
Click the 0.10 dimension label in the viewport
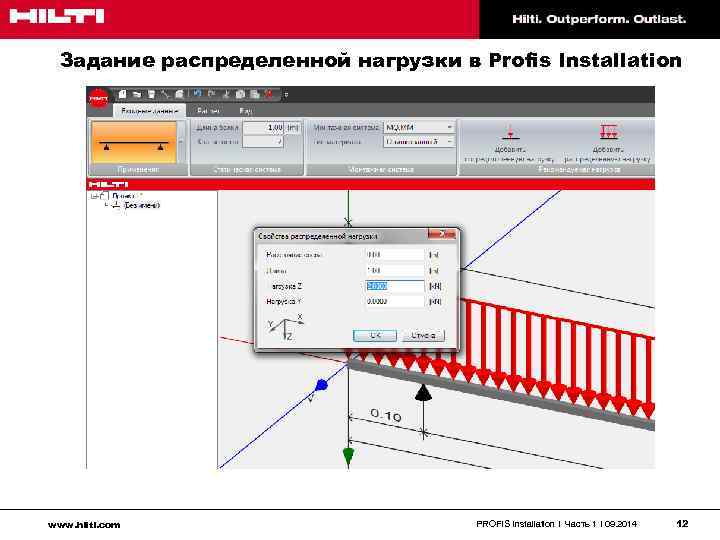point(386,415)
